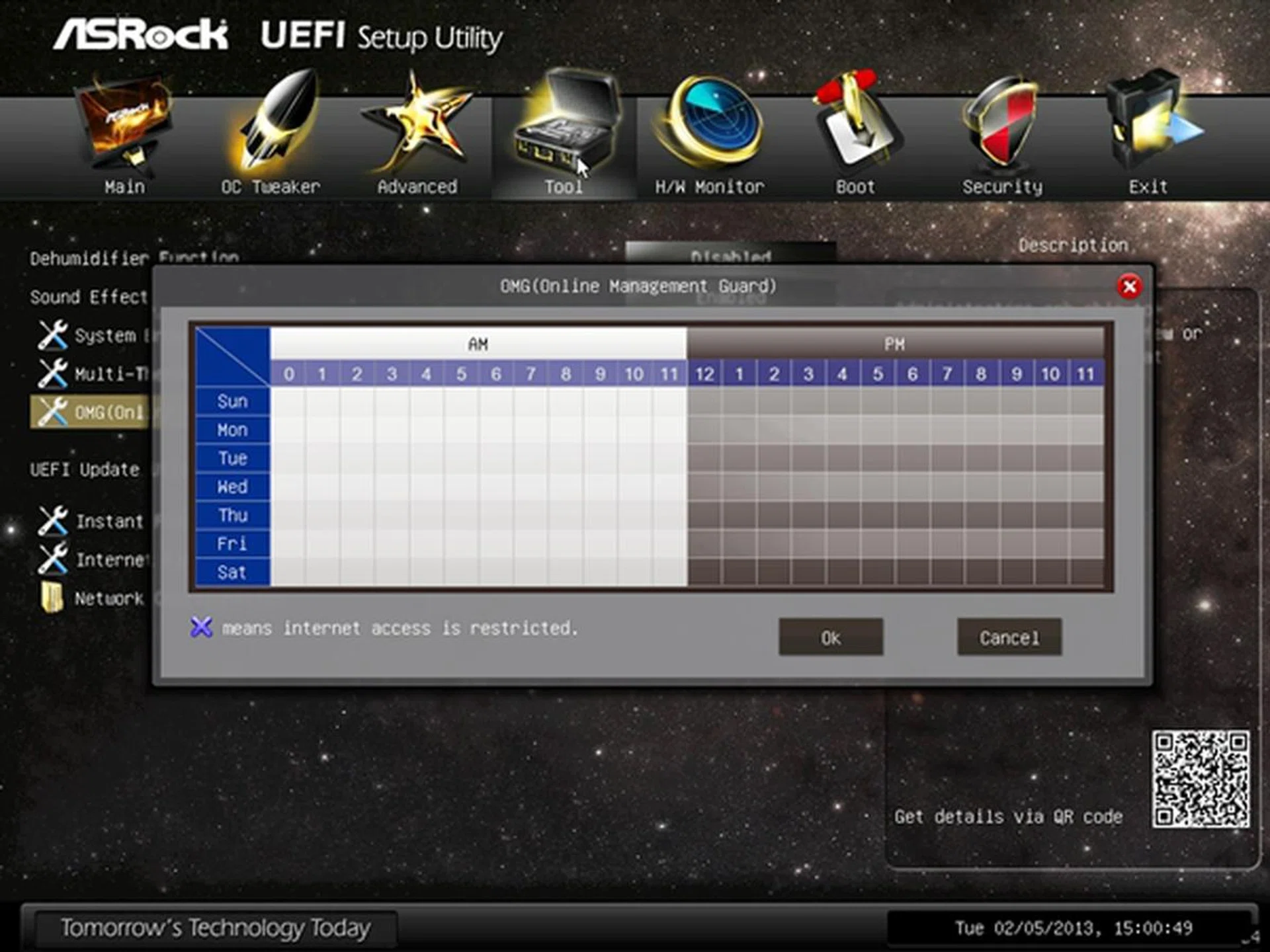Select the 6 PM hour column header
The height and width of the screenshot is (952, 1270).
pos(912,374)
